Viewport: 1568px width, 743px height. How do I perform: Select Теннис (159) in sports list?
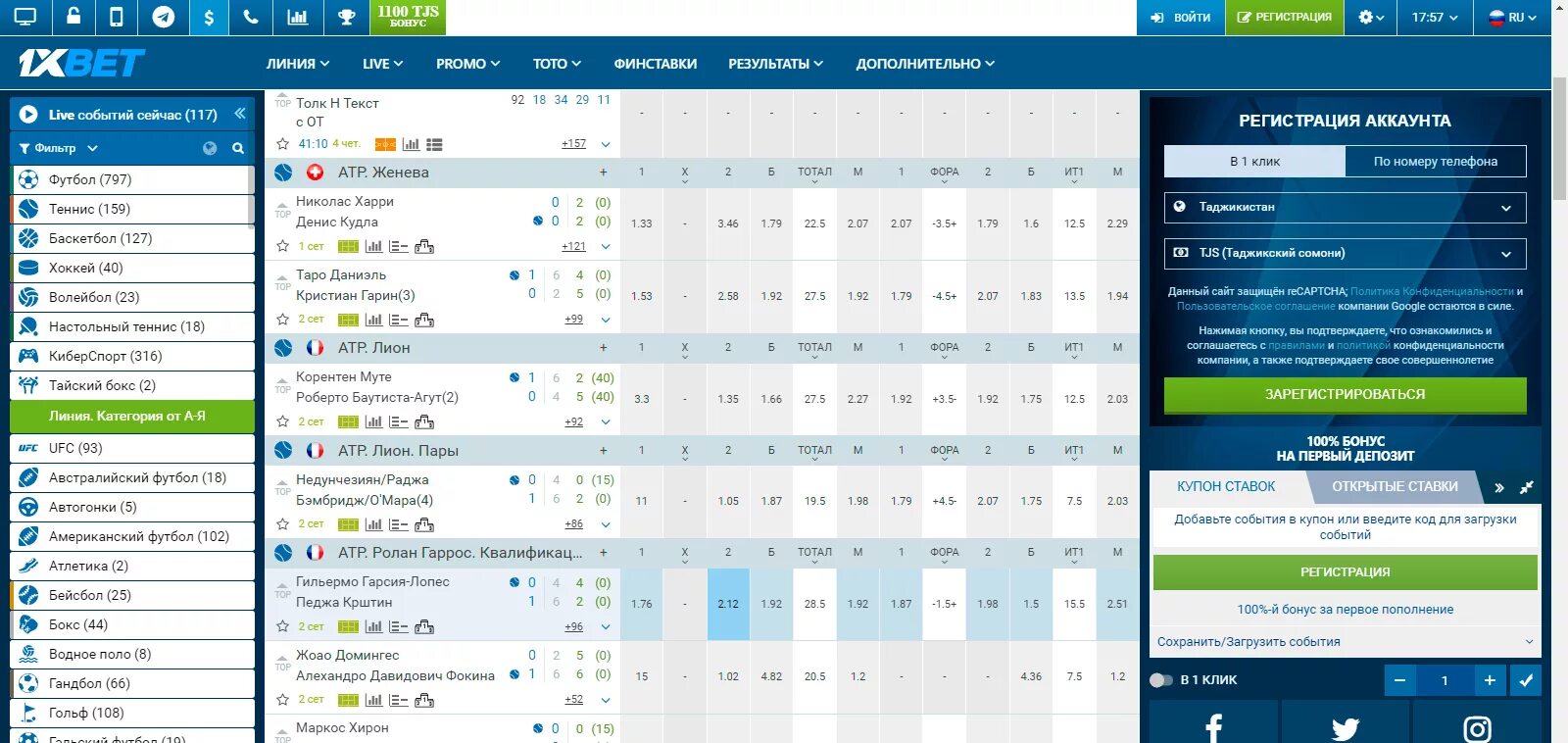(132, 209)
